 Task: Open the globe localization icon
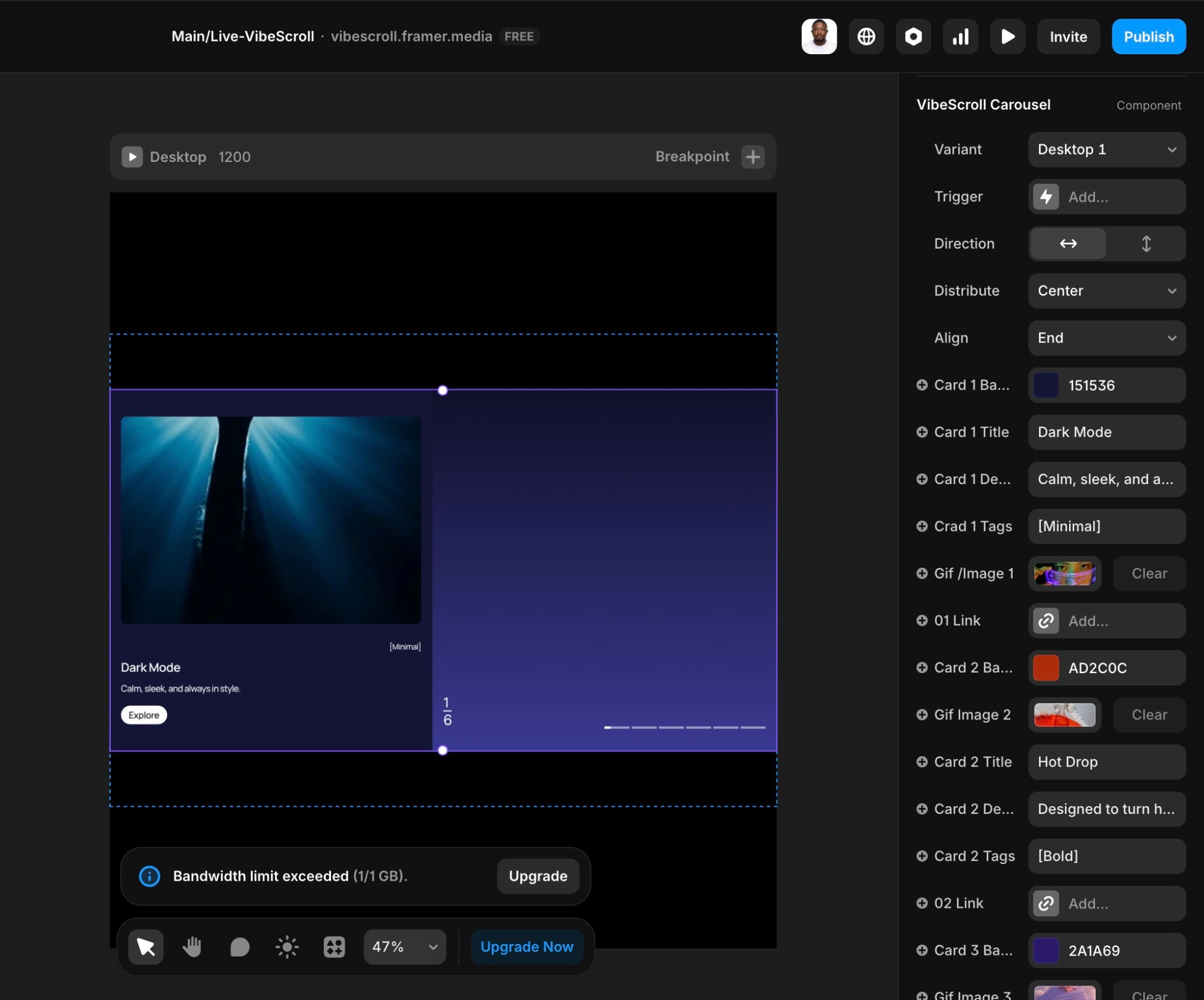point(866,37)
